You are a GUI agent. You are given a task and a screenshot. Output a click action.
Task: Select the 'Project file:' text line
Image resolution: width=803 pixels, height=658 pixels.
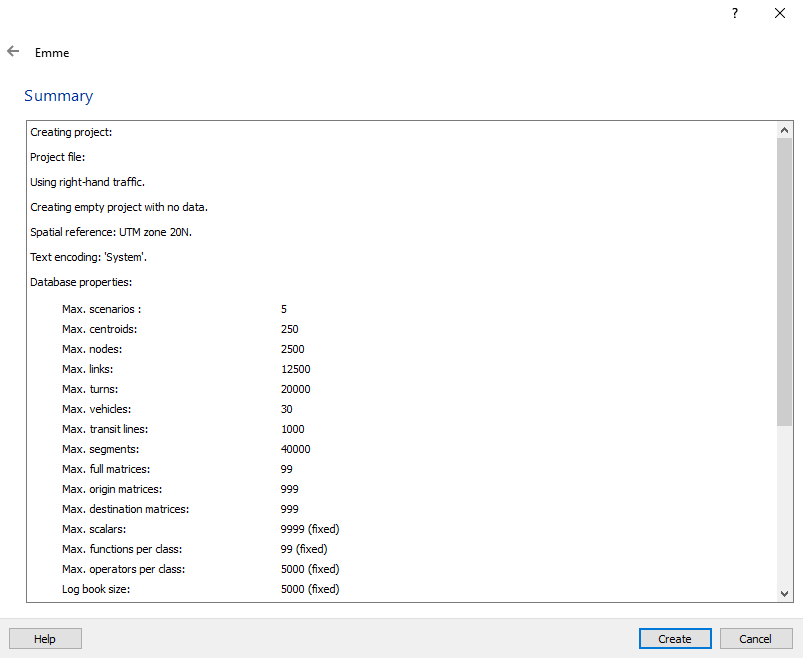[x=58, y=157]
